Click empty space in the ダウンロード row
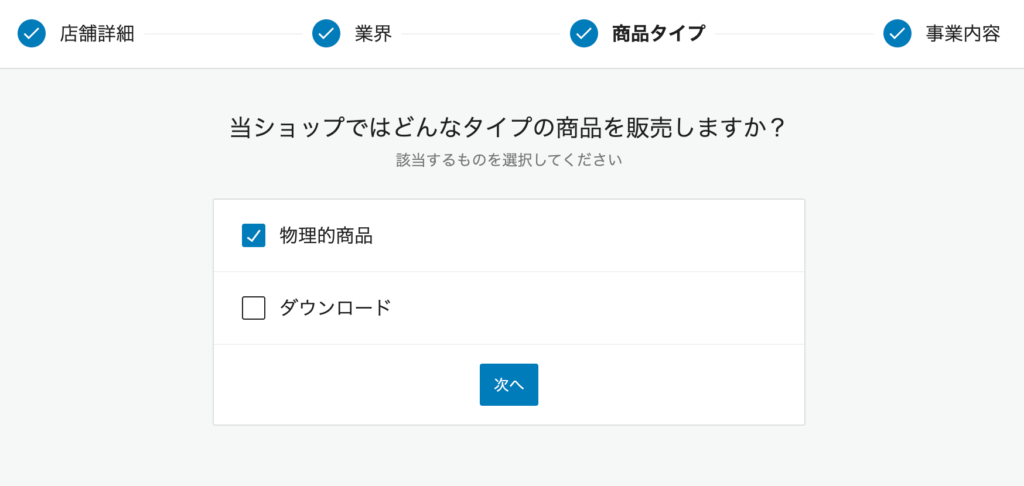The height and width of the screenshot is (486, 1024). pyautogui.click(x=588, y=308)
